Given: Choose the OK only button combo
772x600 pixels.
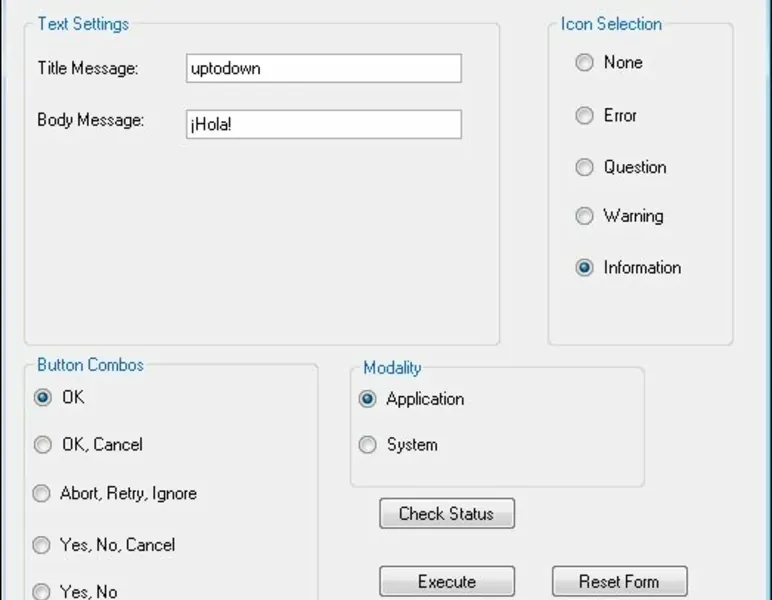Looking at the screenshot, I should 42,398.
